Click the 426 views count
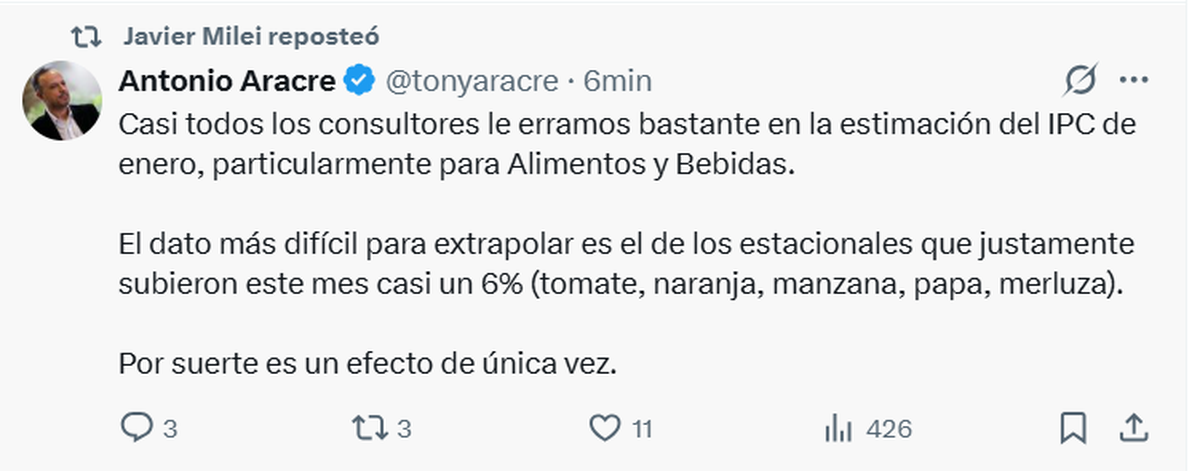This screenshot has width=1200, height=471. (889, 429)
